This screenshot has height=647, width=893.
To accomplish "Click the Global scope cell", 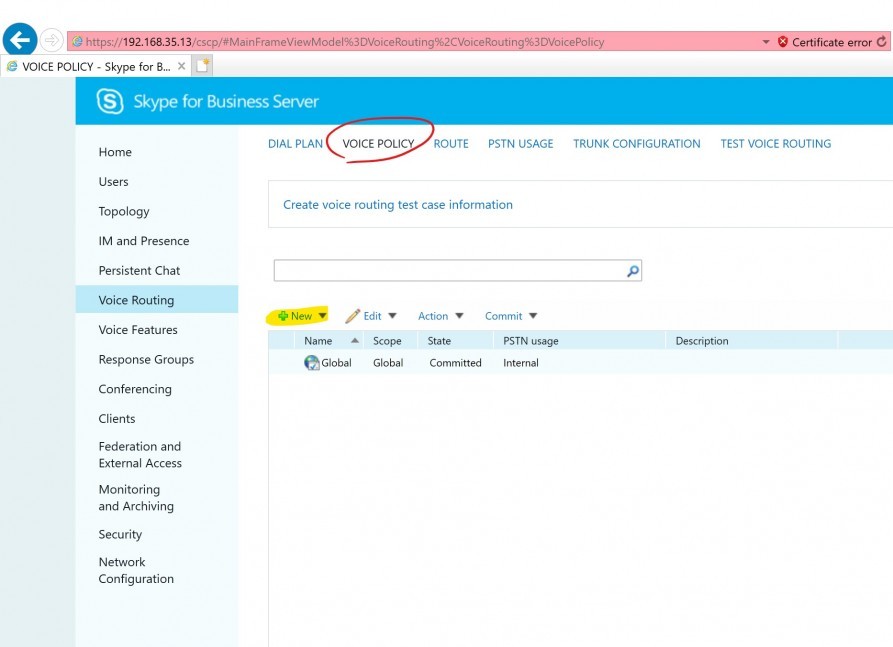I will point(388,363).
